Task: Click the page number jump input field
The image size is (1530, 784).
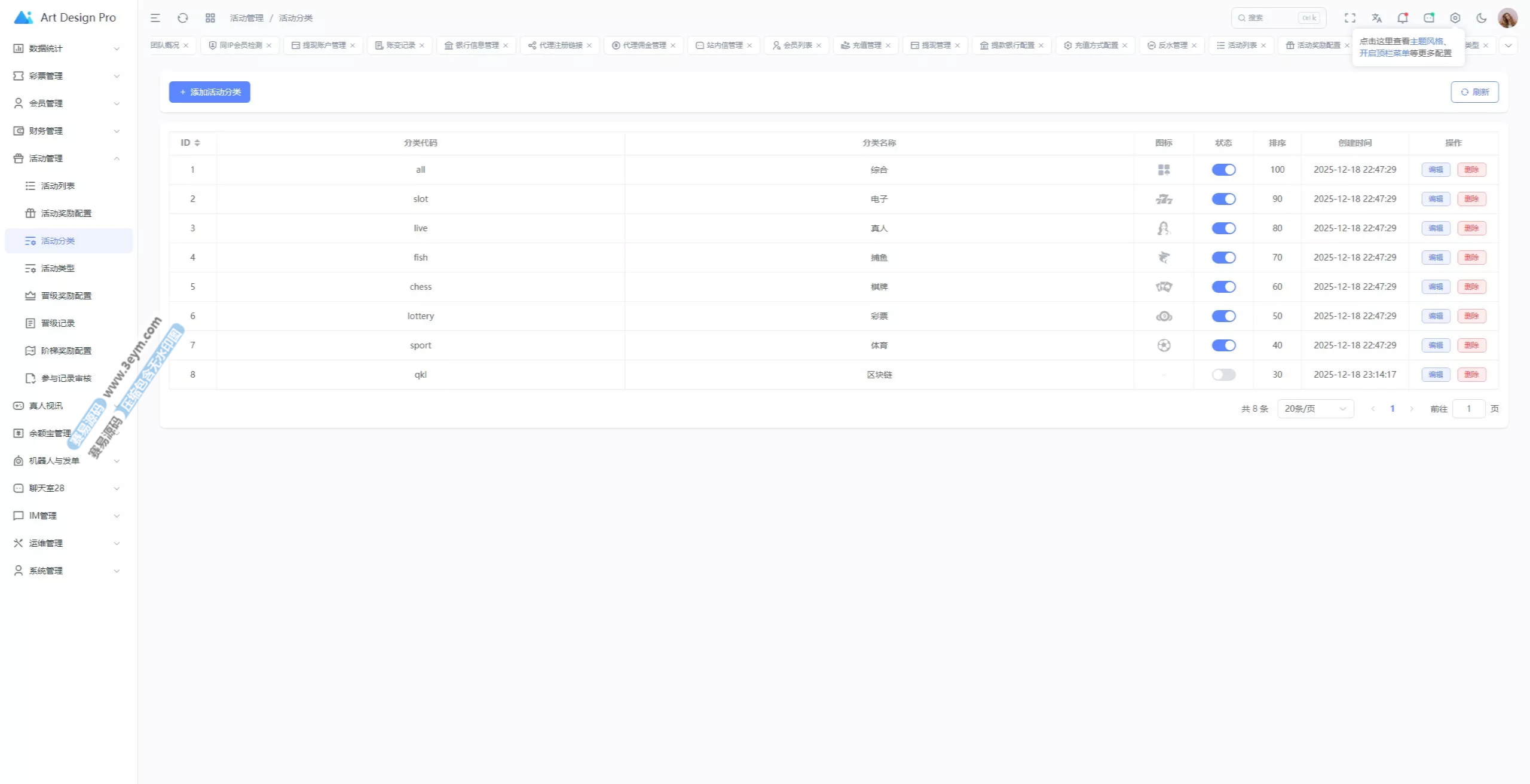Action: [x=1468, y=409]
